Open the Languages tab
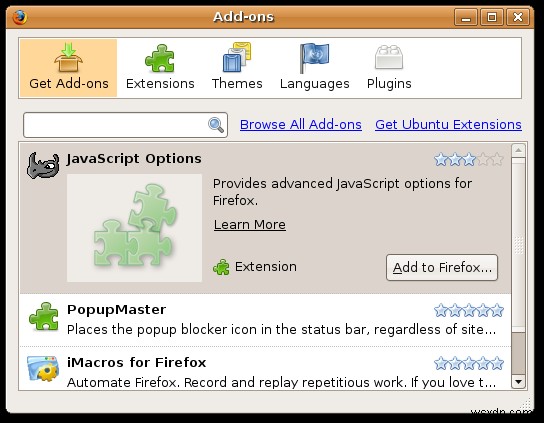 pos(315,68)
